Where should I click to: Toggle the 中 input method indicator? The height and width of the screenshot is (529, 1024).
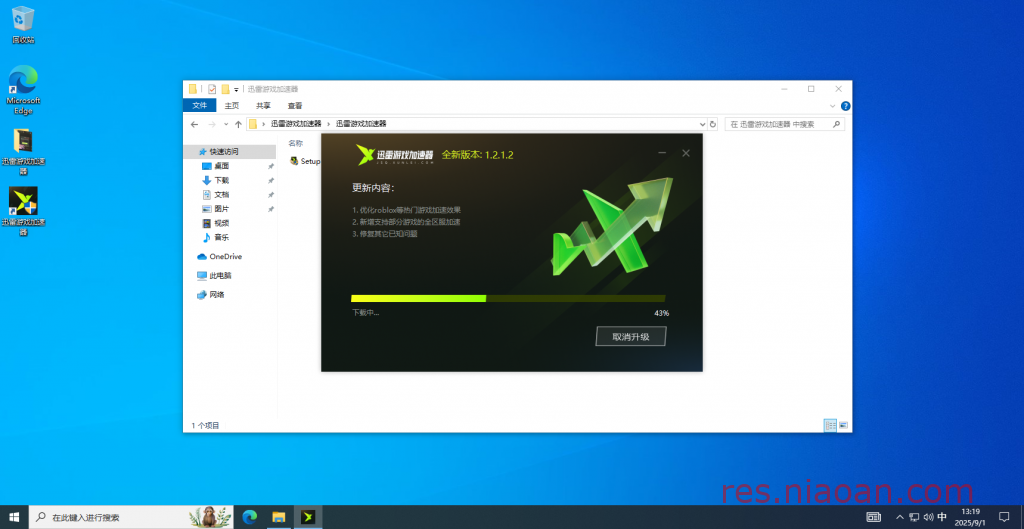[x=942, y=517]
